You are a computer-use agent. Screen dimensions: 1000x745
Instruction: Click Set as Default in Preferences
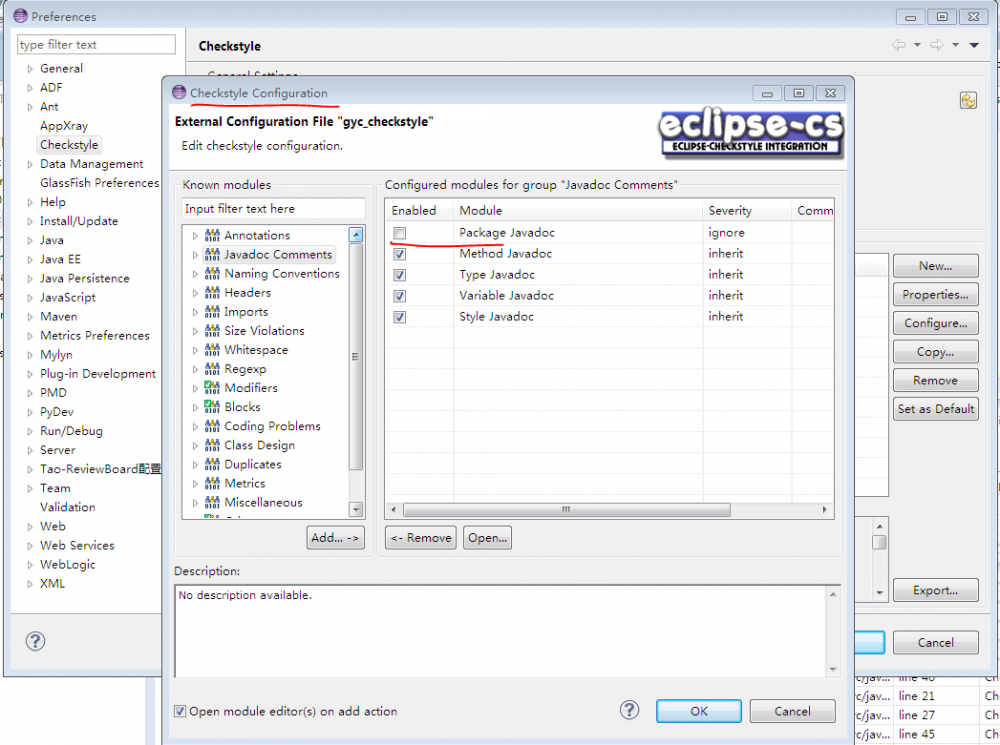coord(936,409)
